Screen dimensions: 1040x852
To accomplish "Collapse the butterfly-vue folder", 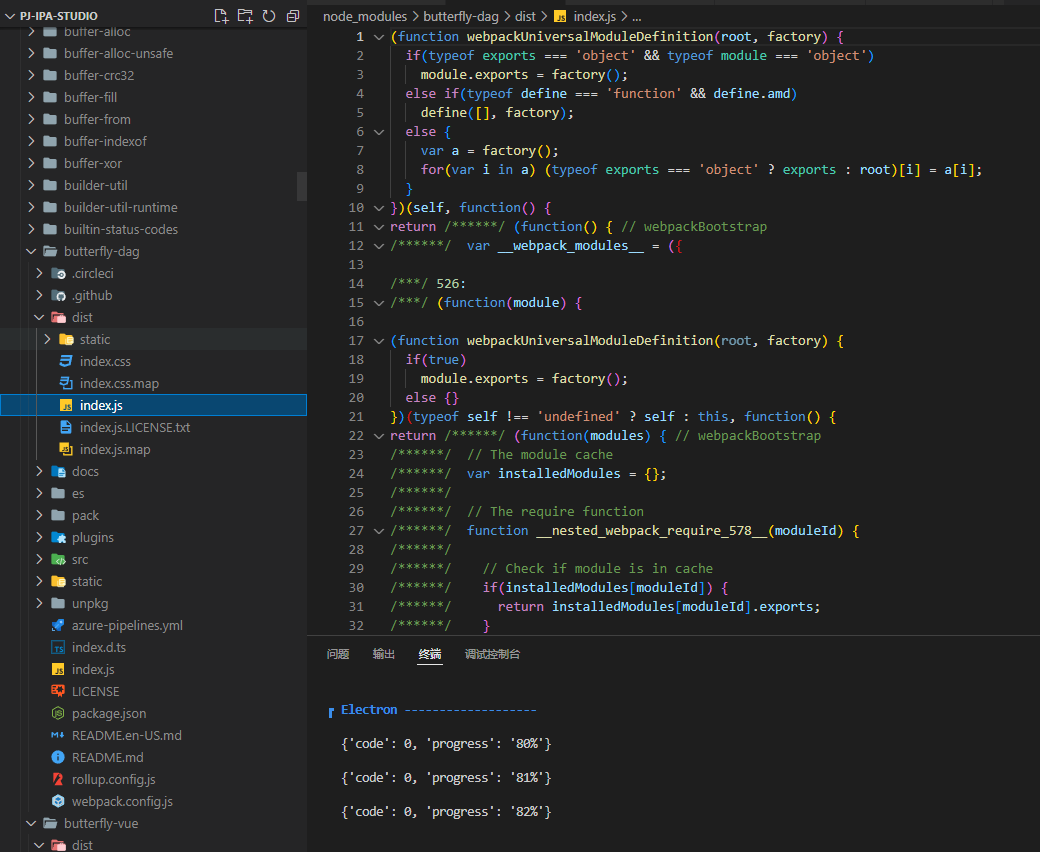I will coord(31,823).
